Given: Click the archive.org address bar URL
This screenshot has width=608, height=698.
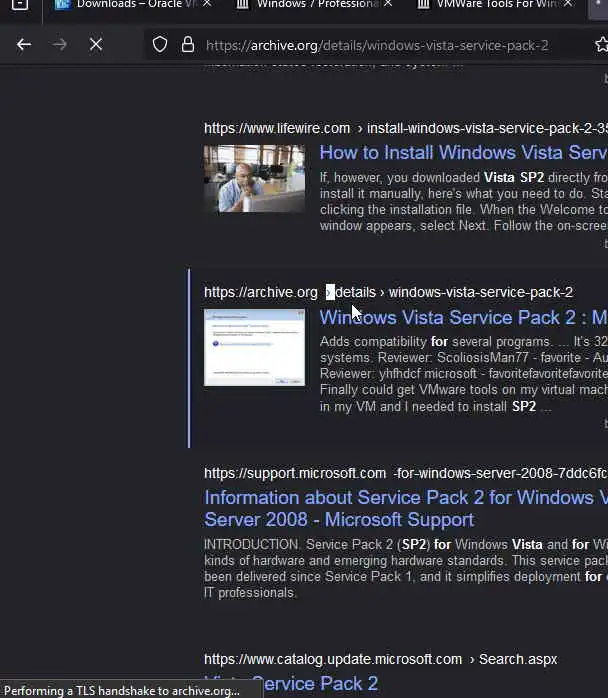Looking at the screenshot, I should pos(377,45).
